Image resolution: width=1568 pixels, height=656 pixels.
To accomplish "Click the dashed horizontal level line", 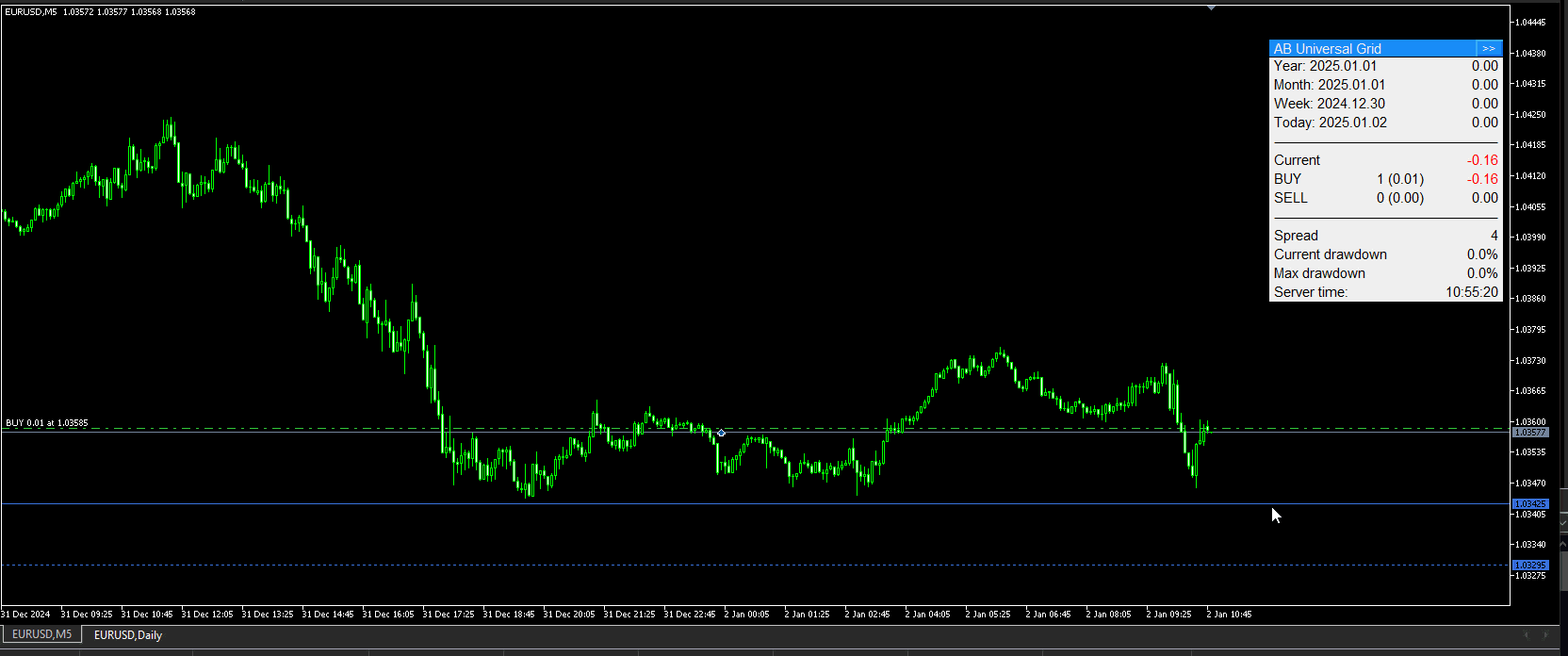I will tap(754, 566).
